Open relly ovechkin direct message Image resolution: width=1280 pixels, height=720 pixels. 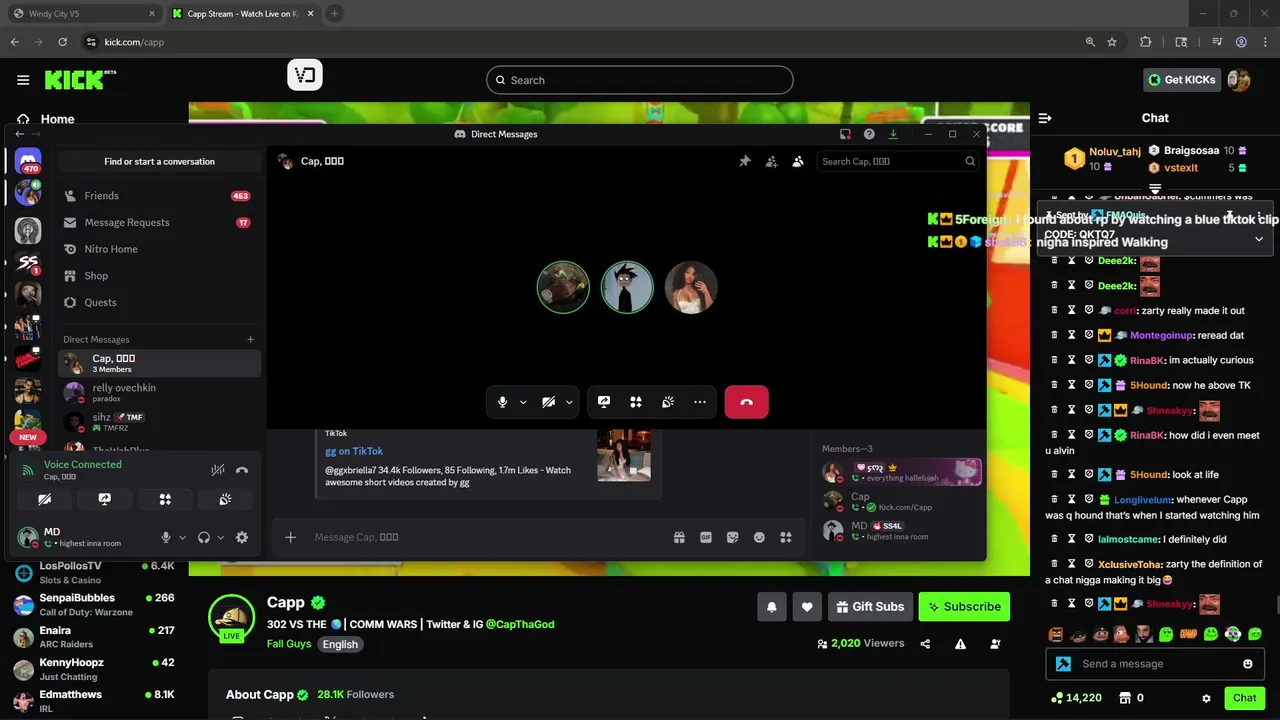click(158, 392)
